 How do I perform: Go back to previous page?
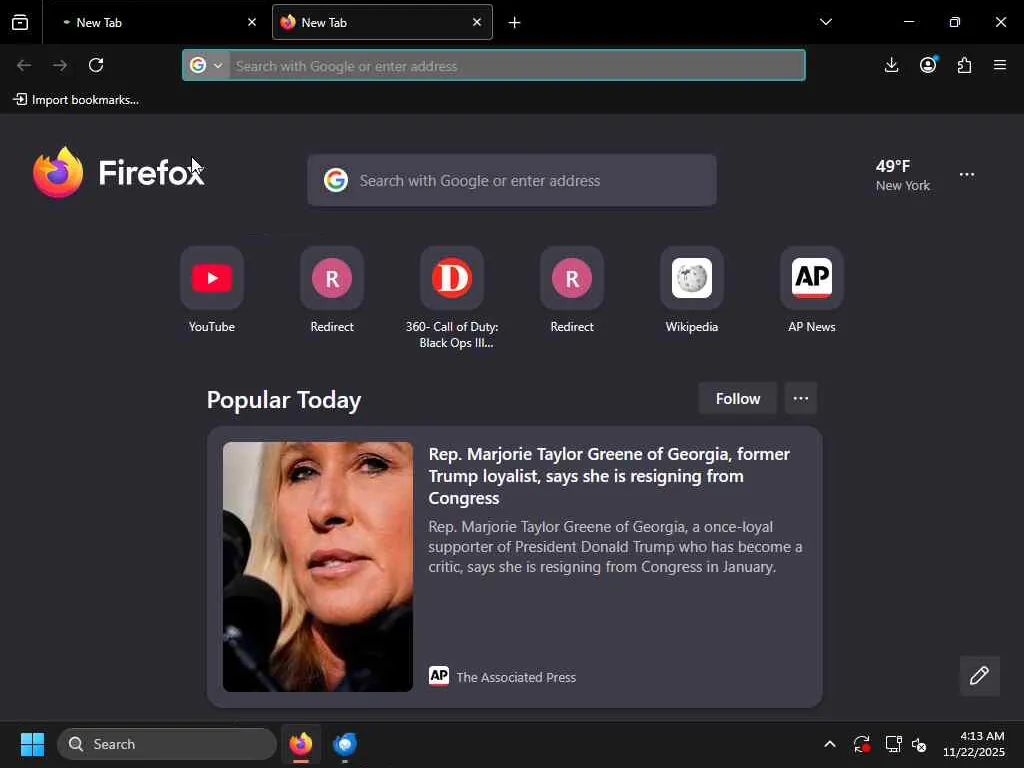[x=24, y=65]
